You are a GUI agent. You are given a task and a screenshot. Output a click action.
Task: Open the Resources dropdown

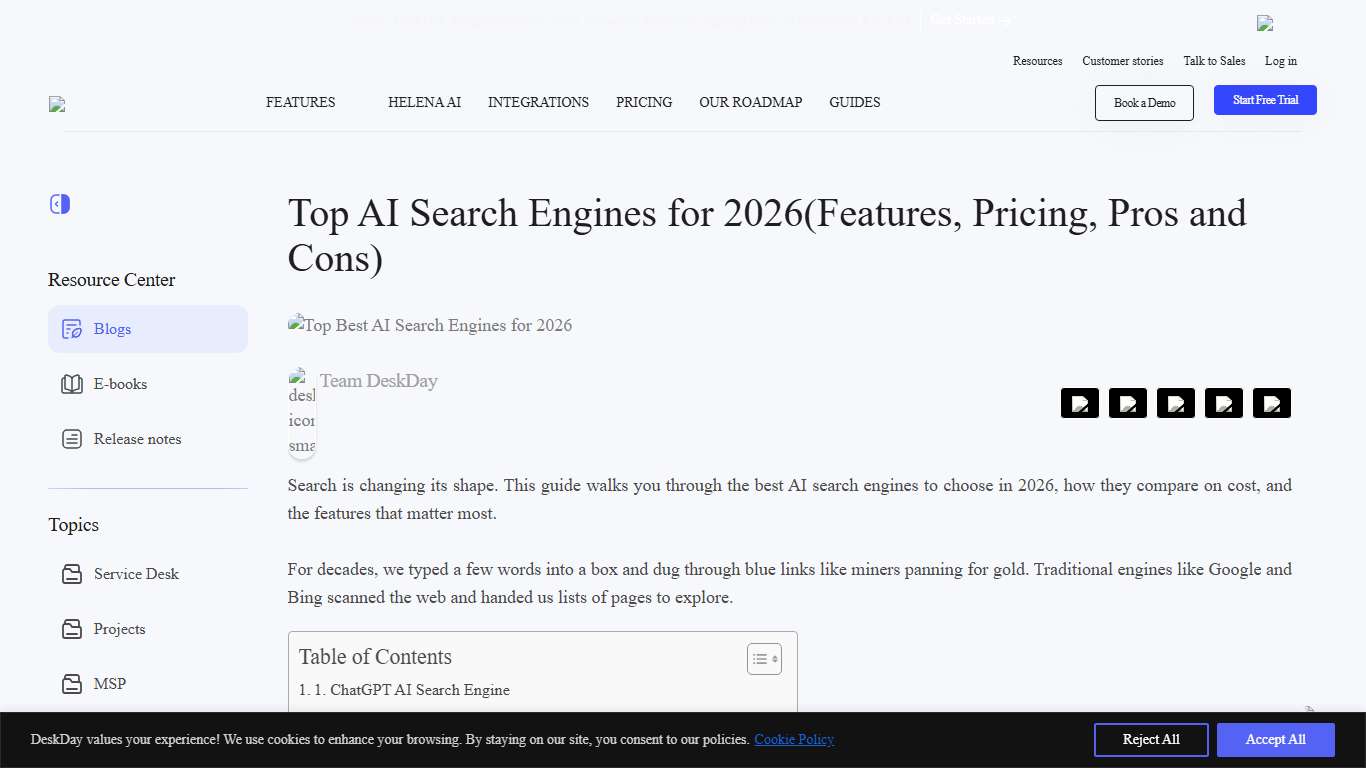click(x=1037, y=61)
